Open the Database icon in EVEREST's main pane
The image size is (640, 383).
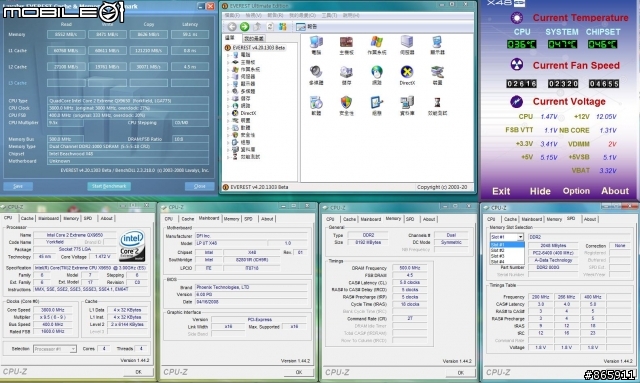(407, 102)
